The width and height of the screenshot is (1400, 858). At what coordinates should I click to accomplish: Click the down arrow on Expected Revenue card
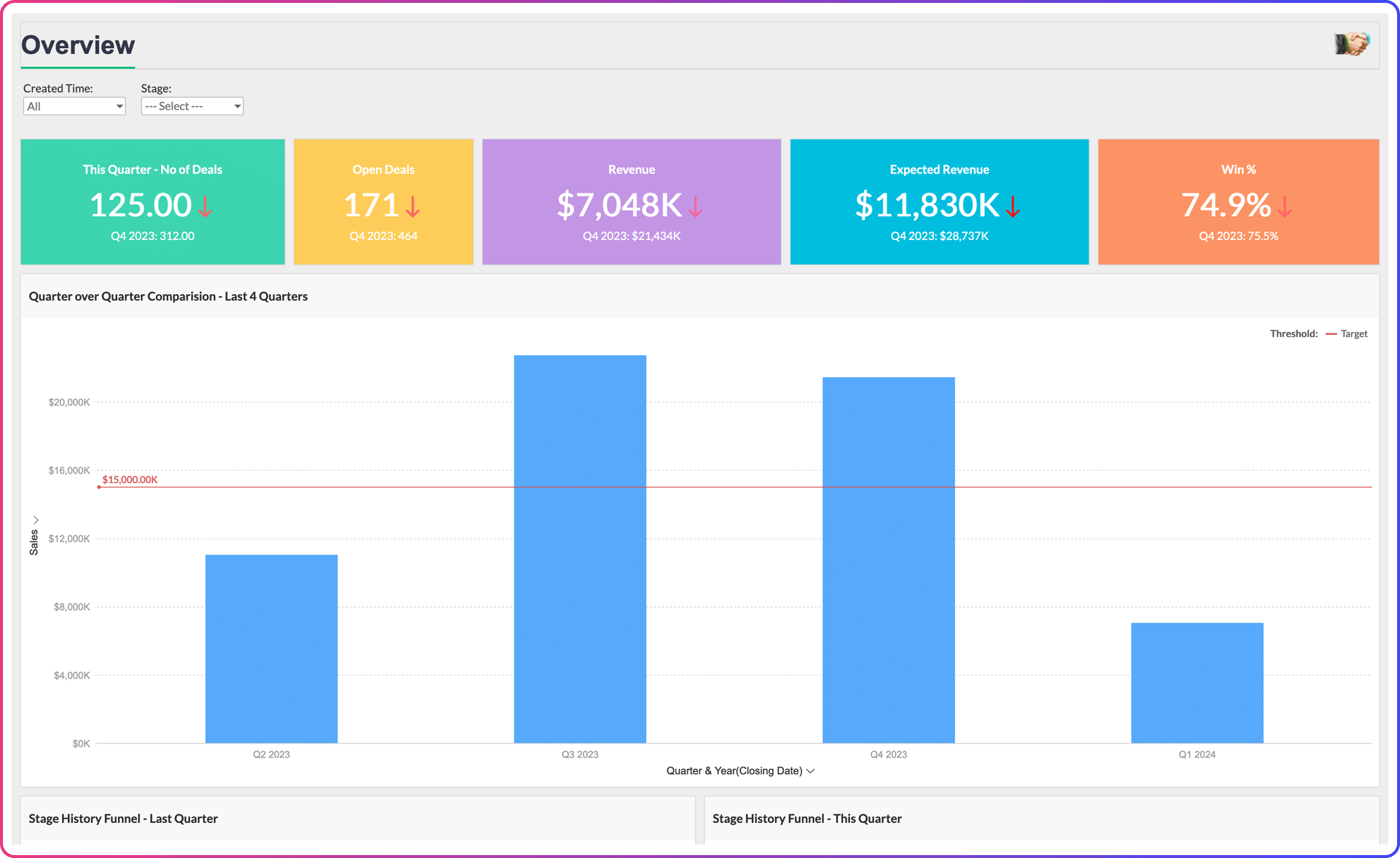pos(1014,207)
